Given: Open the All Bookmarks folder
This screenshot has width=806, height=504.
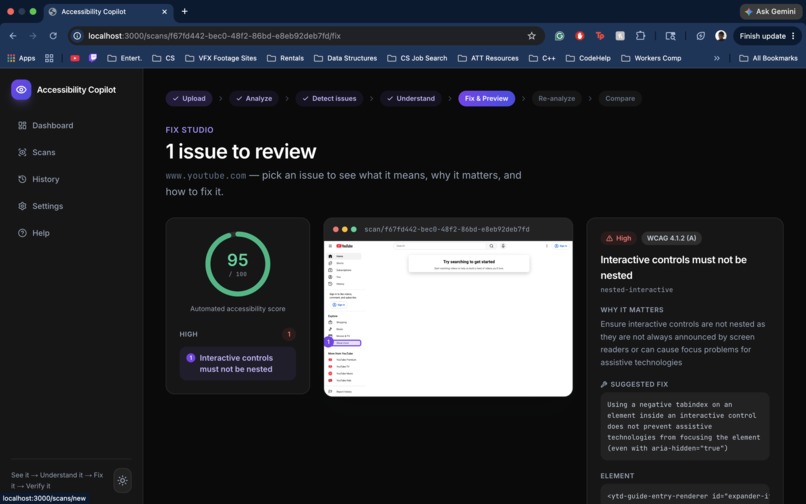Looking at the screenshot, I should [x=768, y=58].
